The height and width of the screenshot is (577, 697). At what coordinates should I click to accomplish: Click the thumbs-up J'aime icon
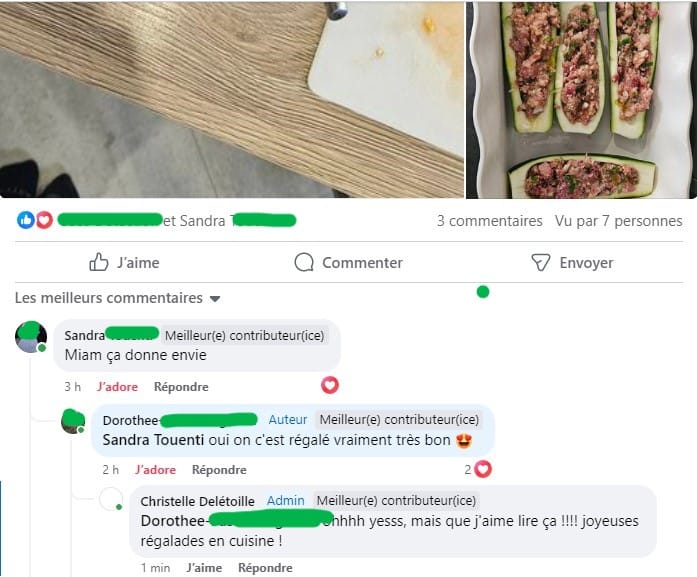[99, 262]
